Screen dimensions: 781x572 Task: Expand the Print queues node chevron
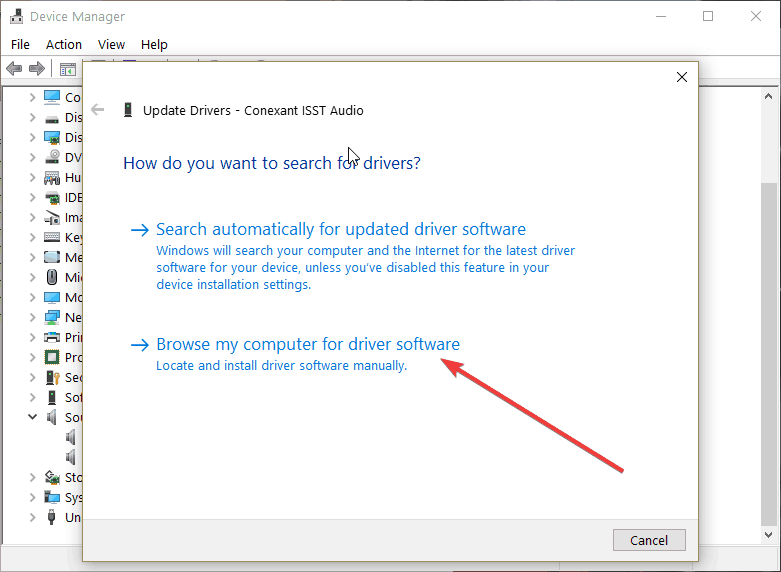tap(32, 337)
